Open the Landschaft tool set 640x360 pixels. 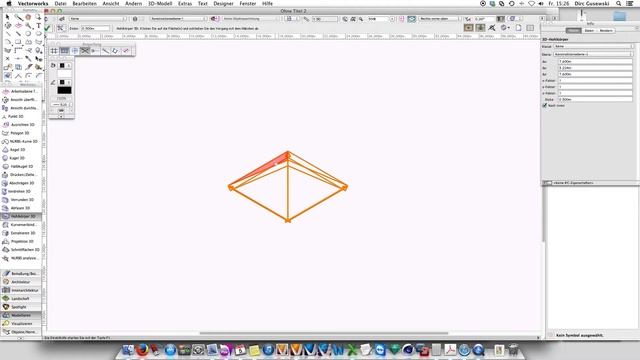pyautogui.click(x=21, y=299)
